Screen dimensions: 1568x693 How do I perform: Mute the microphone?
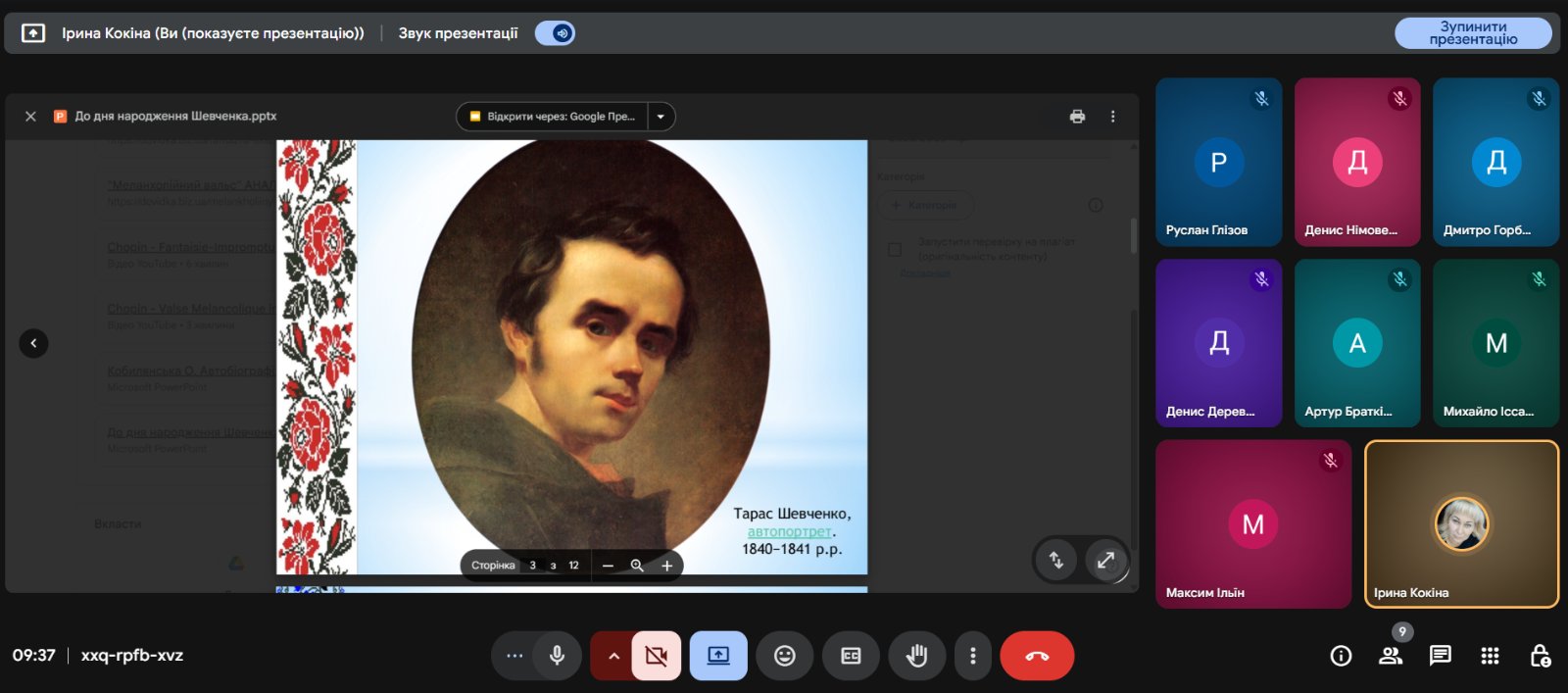[x=557, y=656]
